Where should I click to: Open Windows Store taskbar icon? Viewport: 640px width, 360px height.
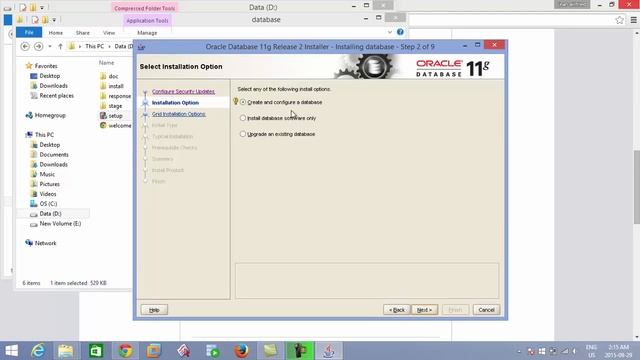[96, 351]
